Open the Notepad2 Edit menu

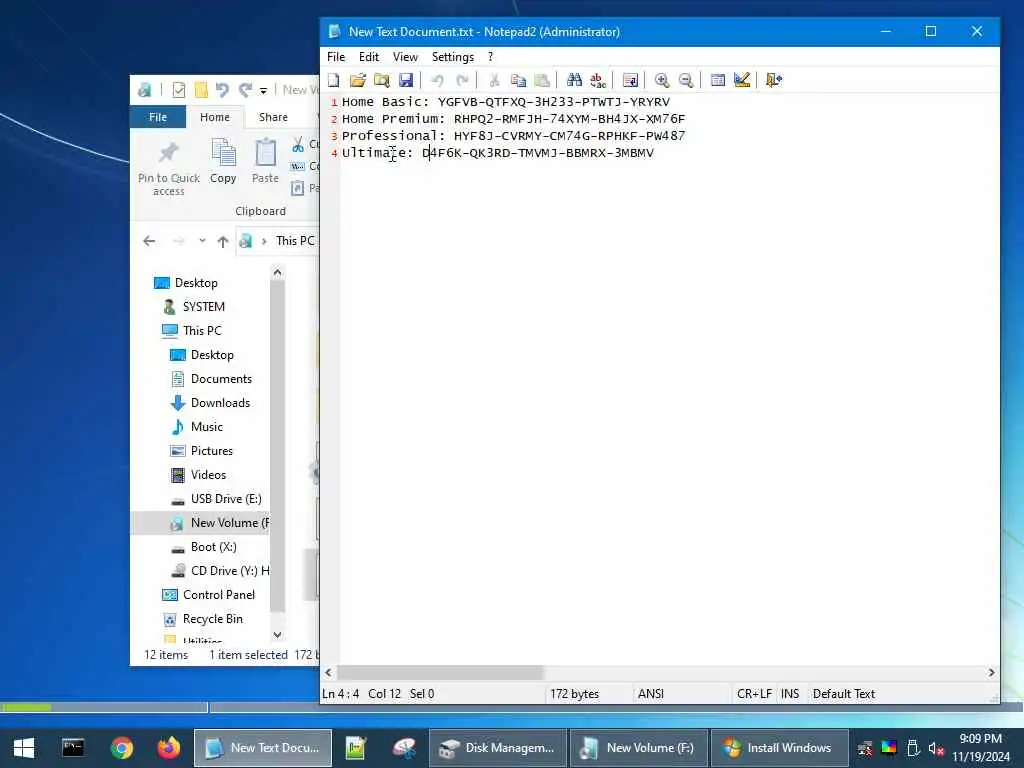tap(369, 57)
